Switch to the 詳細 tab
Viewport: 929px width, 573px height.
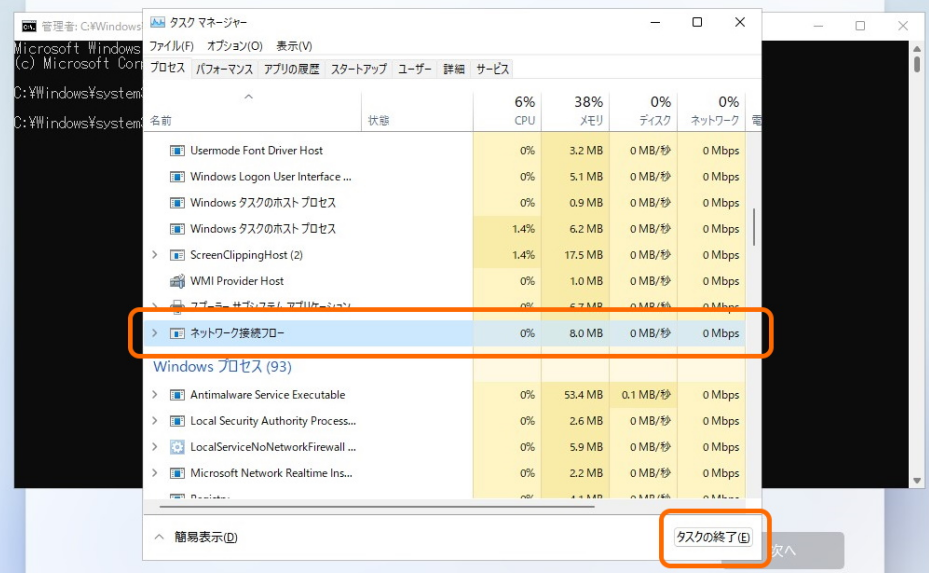454,69
